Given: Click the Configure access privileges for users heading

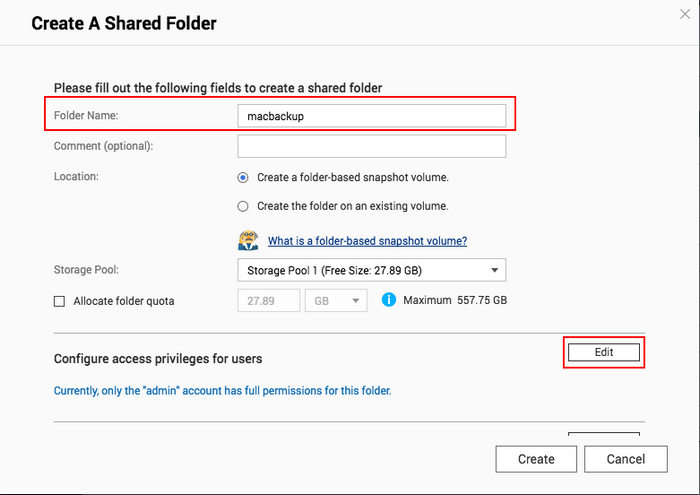Looking at the screenshot, I should coord(158,359).
